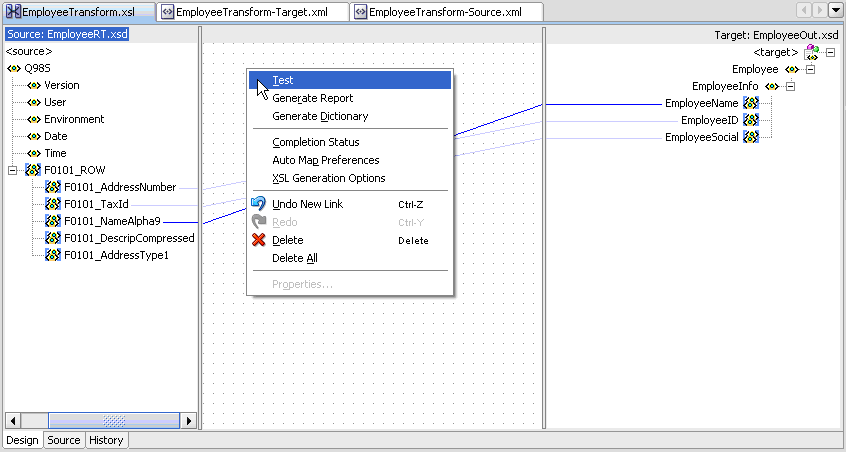Collapse the target root node
846x452 pixels.
(830, 52)
